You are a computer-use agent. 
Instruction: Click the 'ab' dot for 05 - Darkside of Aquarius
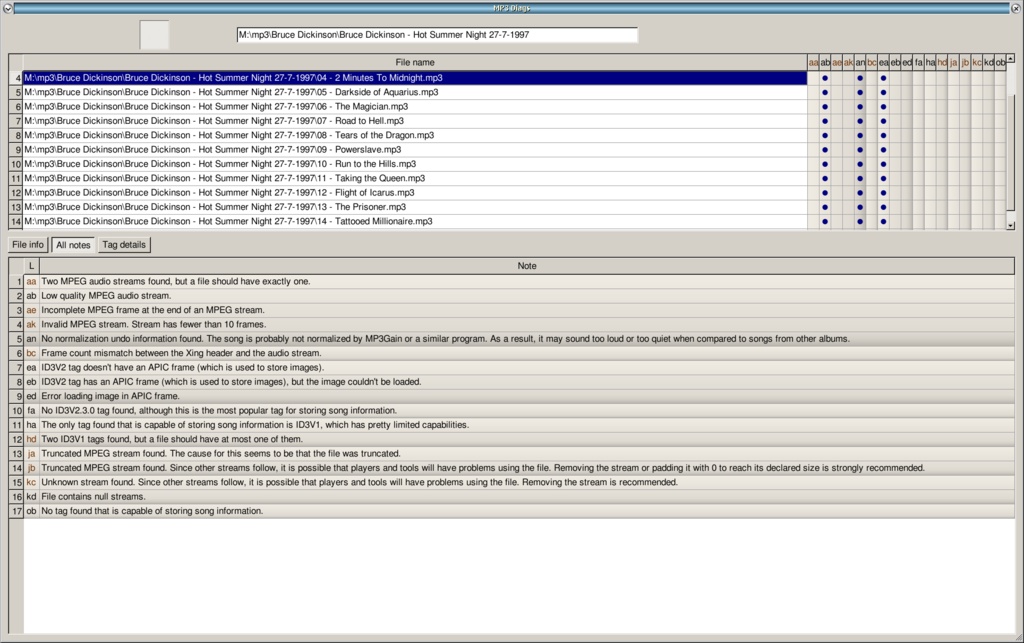pyautogui.click(x=825, y=92)
